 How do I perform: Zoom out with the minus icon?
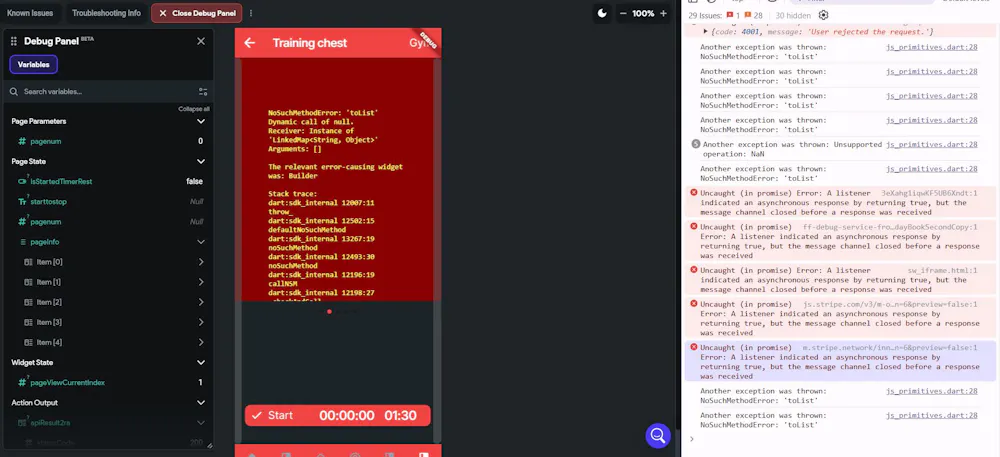622,13
